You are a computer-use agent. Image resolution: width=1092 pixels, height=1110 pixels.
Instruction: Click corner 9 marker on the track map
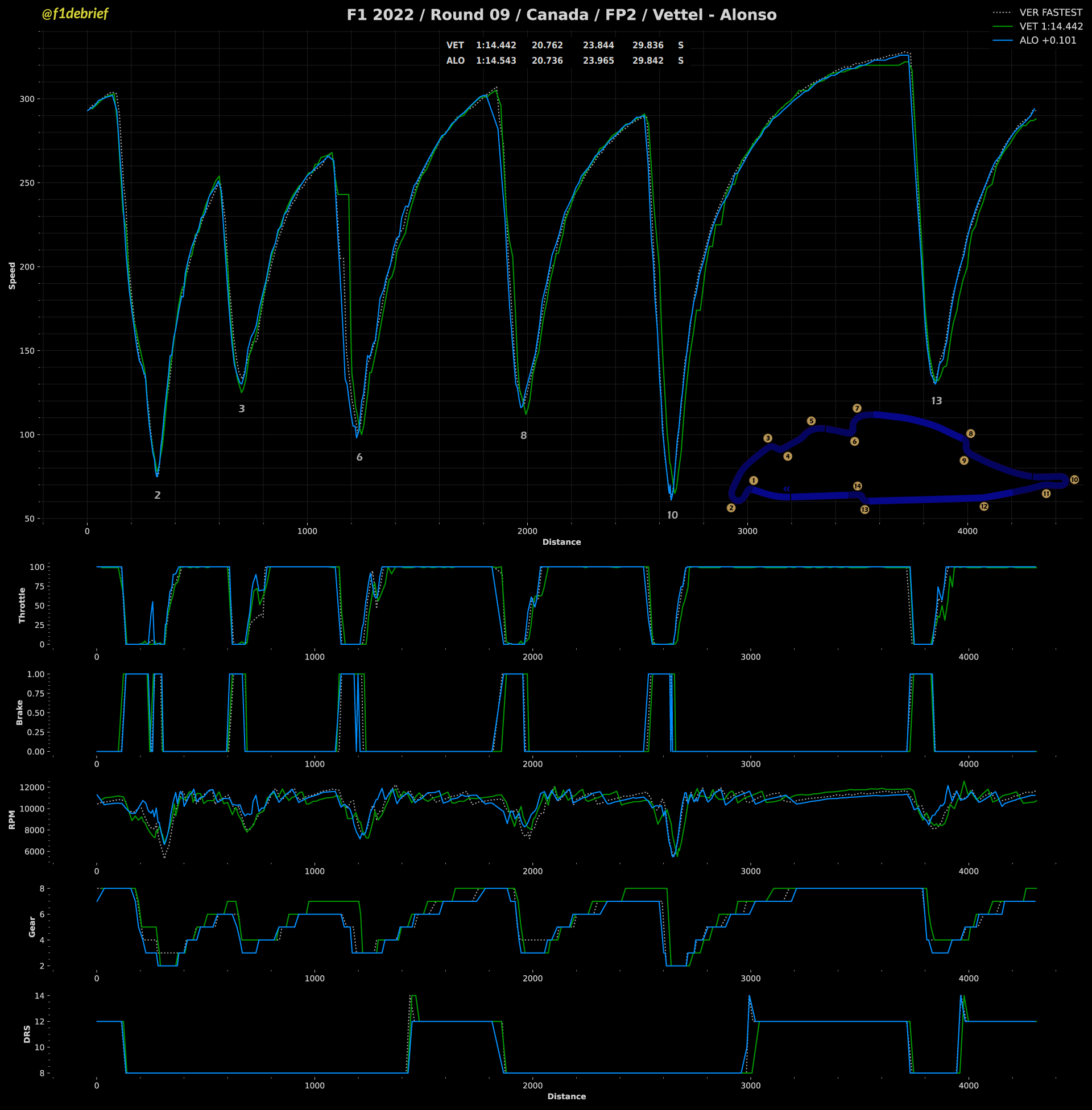click(x=964, y=461)
